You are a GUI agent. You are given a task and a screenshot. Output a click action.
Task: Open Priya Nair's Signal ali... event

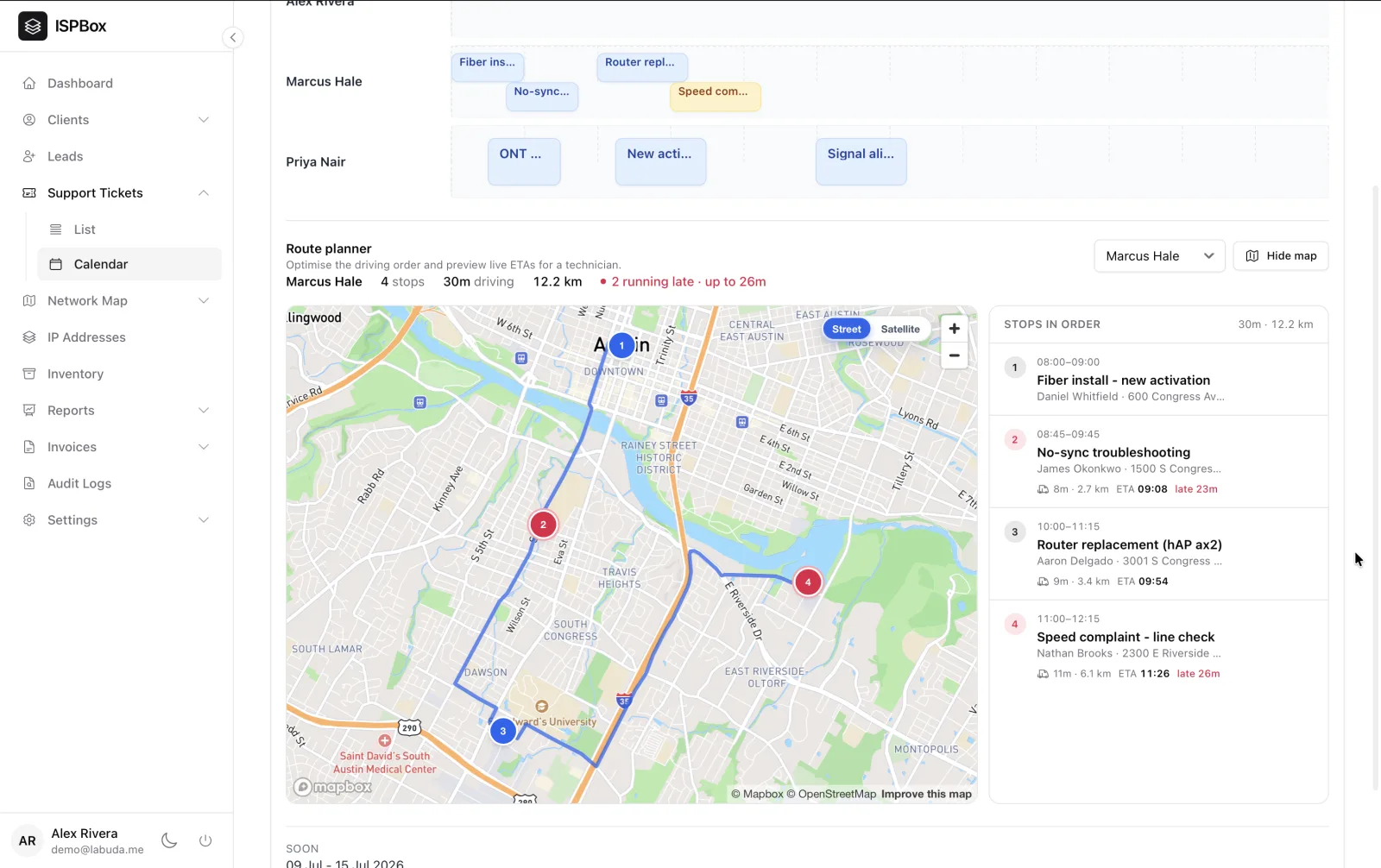point(861,161)
